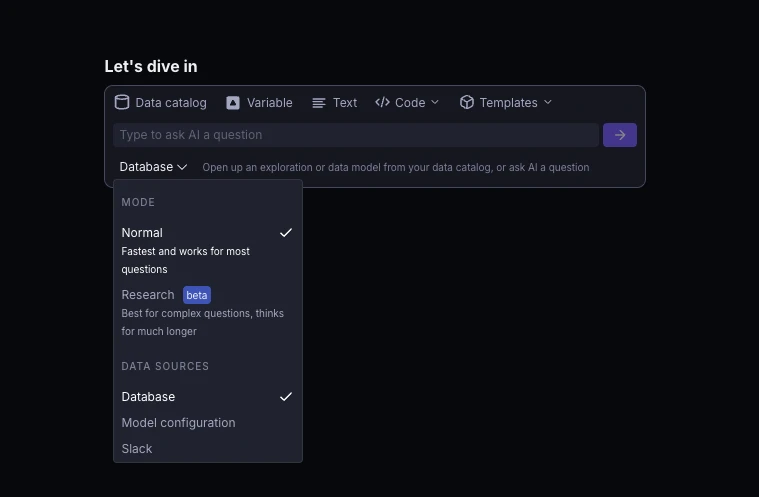Choose Model configuration data source
The height and width of the screenshot is (497, 759).
click(x=178, y=423)
